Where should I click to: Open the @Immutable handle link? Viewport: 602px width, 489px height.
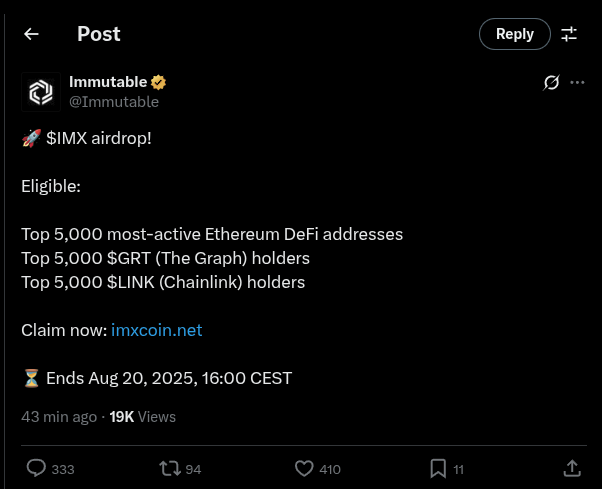tap(113, 101)
